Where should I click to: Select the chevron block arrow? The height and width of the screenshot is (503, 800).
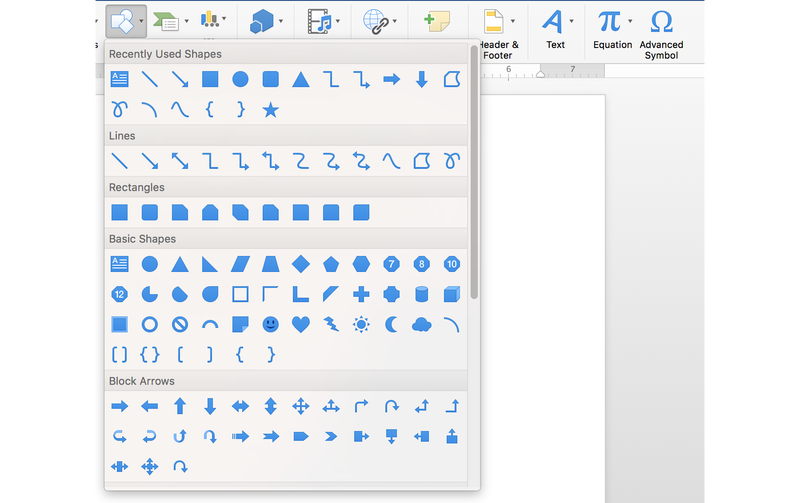pos(331,437)
